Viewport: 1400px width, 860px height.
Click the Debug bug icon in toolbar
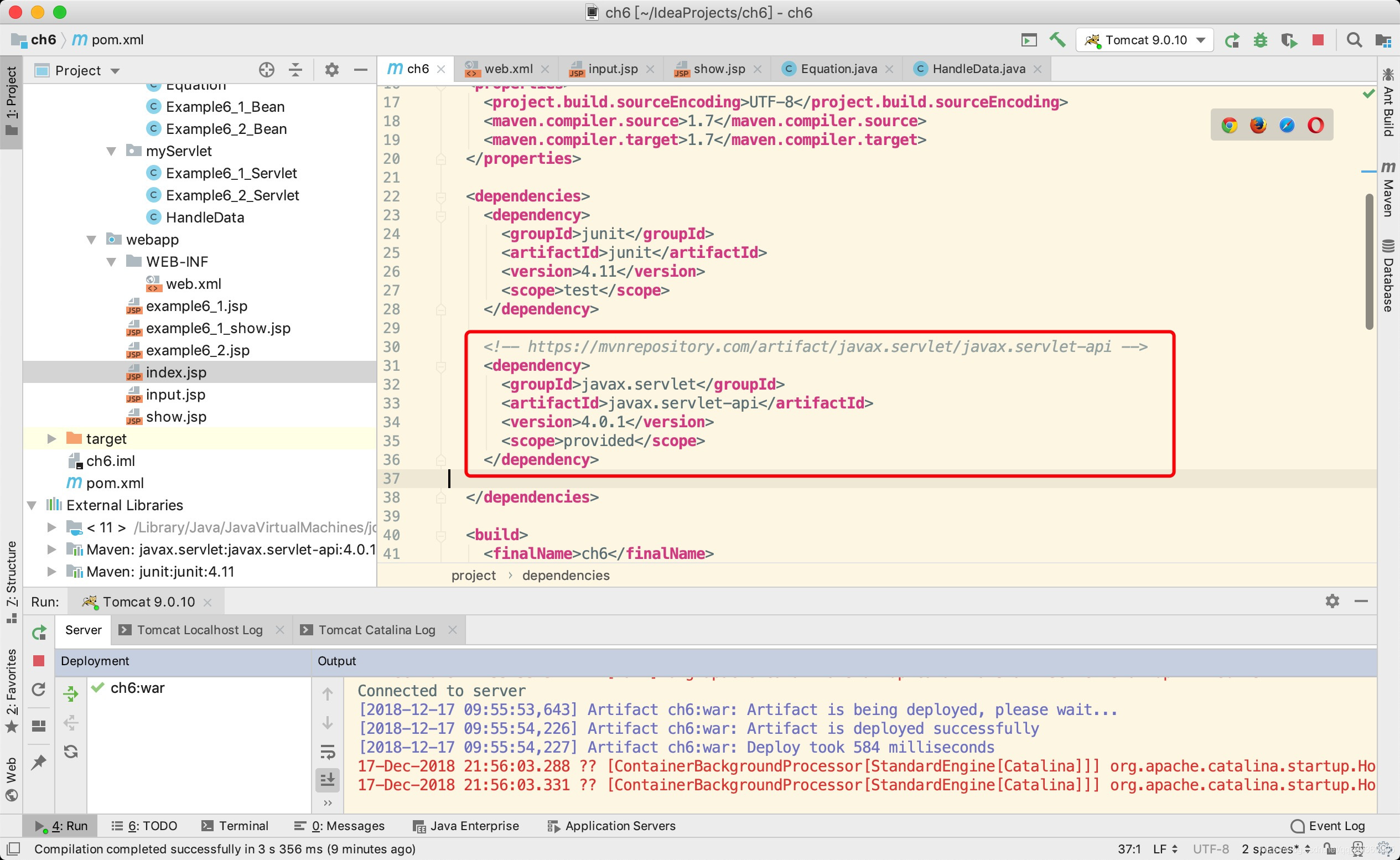coord(1260,40)
